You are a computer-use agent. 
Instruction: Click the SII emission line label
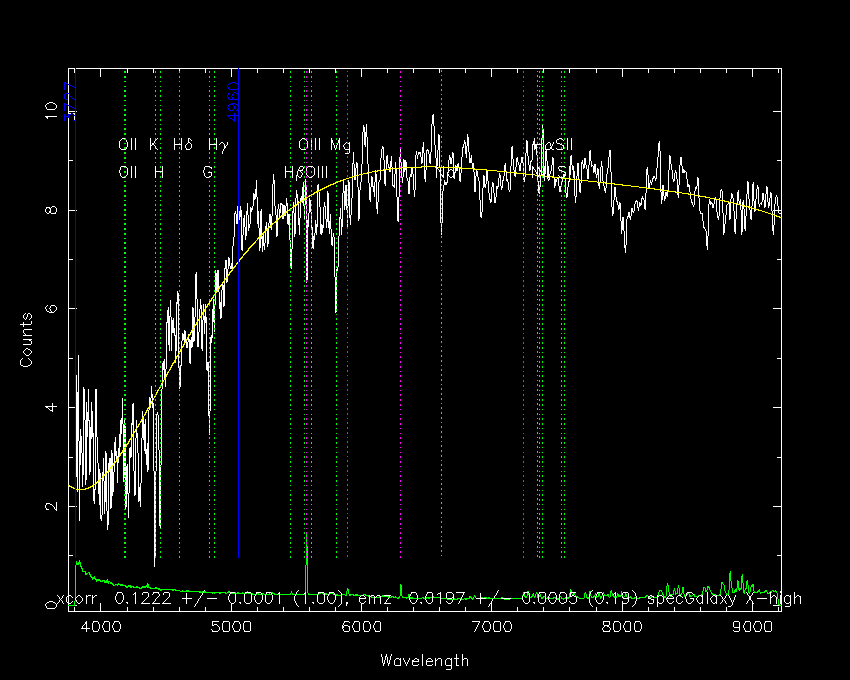(563, 145)
